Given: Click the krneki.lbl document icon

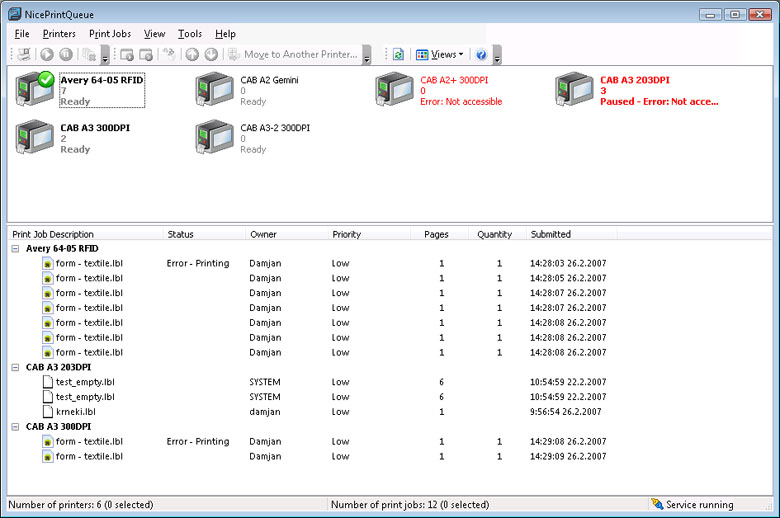Looking at the screenshot, I should 48,412.
